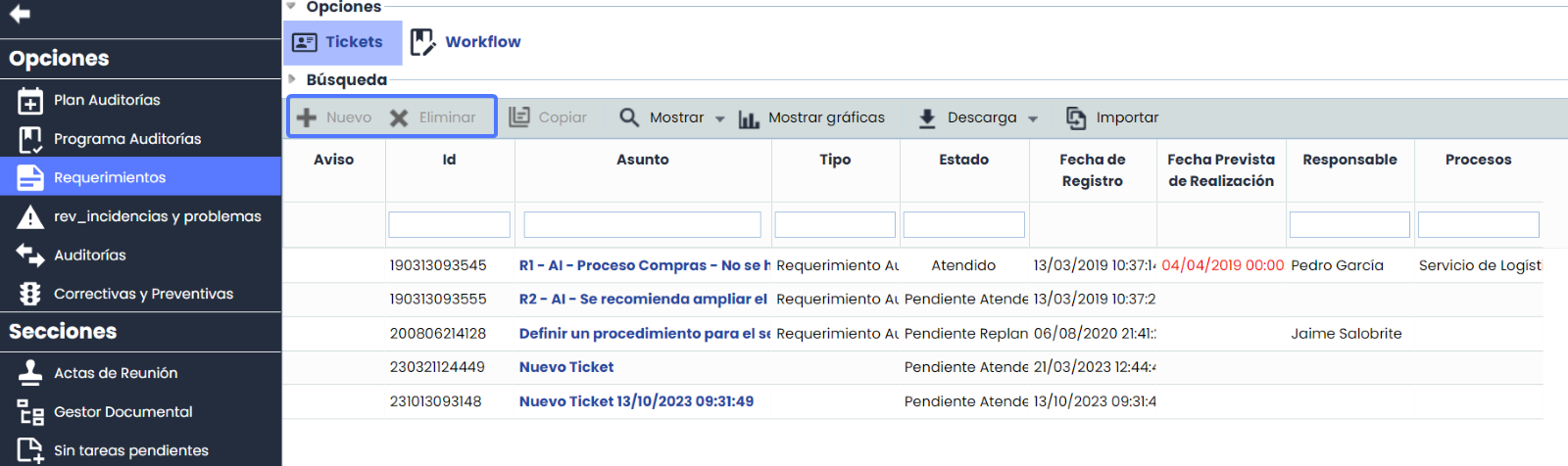This screenshot has width=1568, height=466.
Task: Click the back arrow icon
Action: [x=20, y=14]
